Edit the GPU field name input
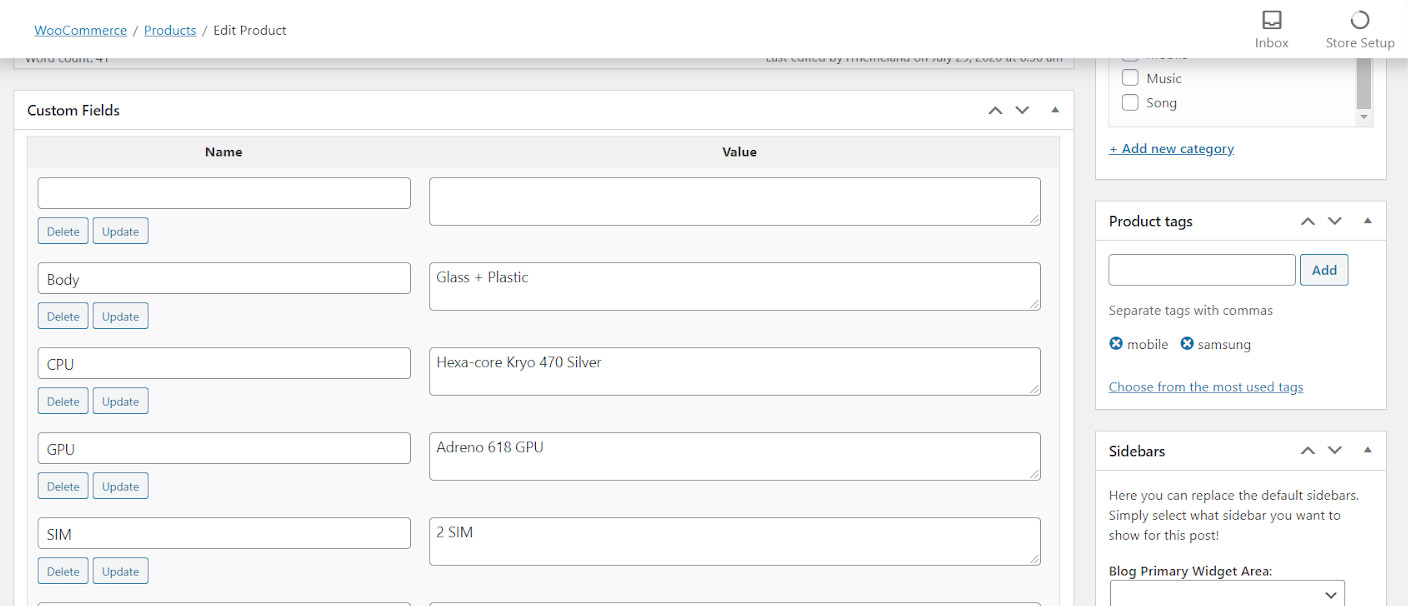The height and width of the screenshot is (606, 1408). pos(224,448)
